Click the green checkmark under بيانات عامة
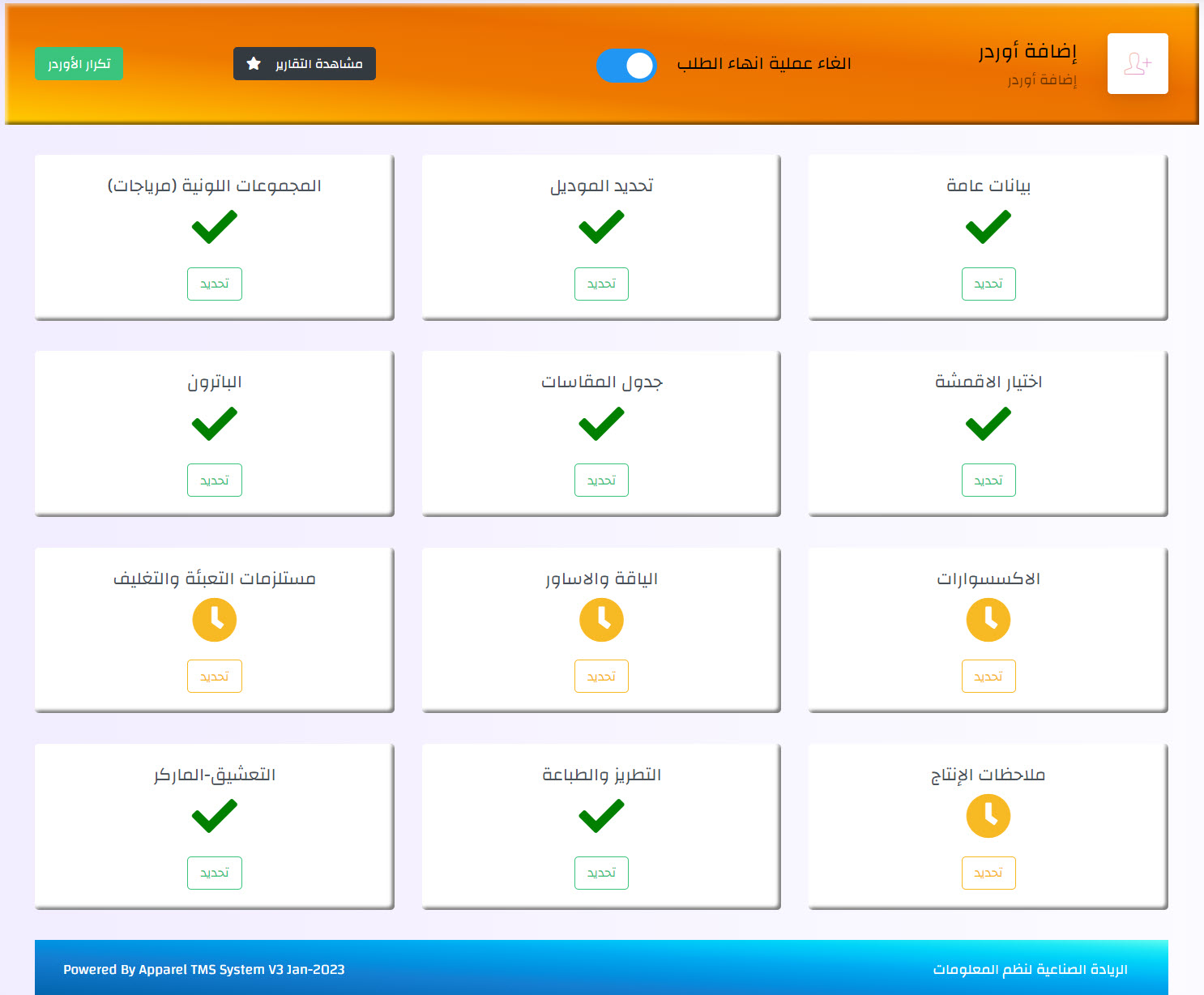Viewport: 1204px width, 995px height. click(x=988, y=227)
